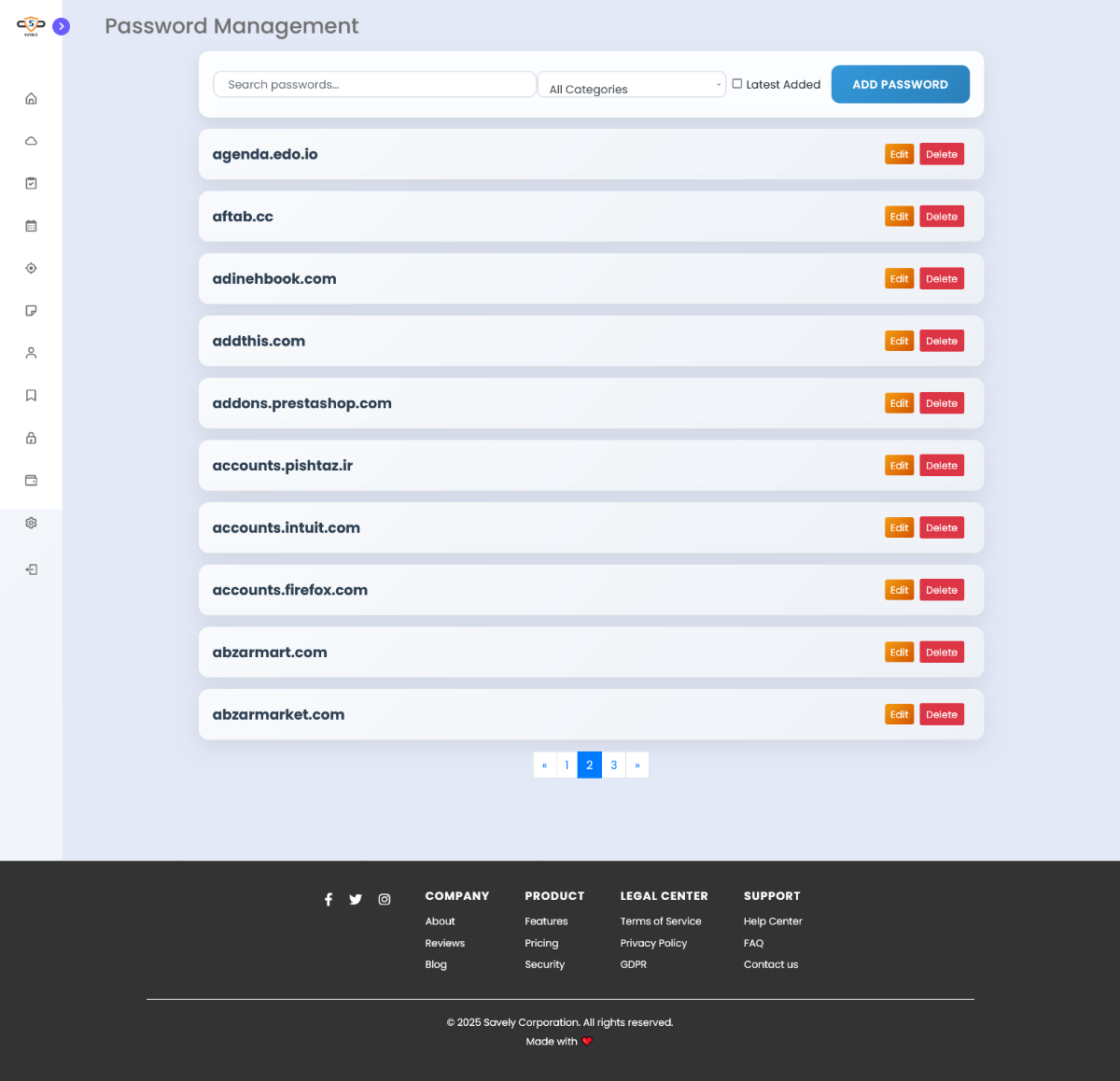Open the calendar sidebar icon
Screen dimensions: 1120x1081
(x=31, y=226)
